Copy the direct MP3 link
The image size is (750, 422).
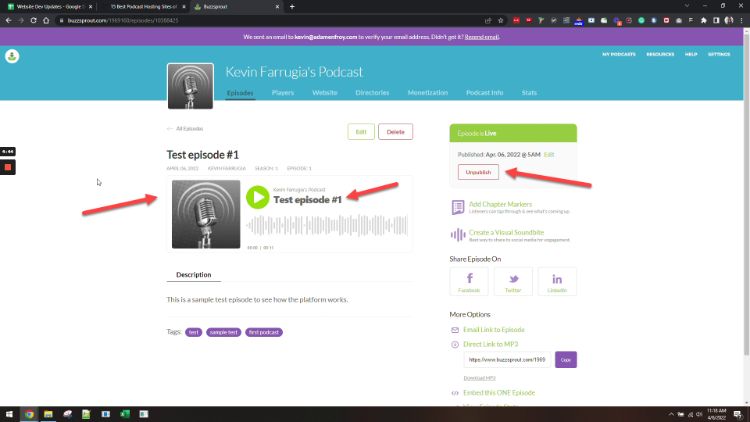point(565,360)
